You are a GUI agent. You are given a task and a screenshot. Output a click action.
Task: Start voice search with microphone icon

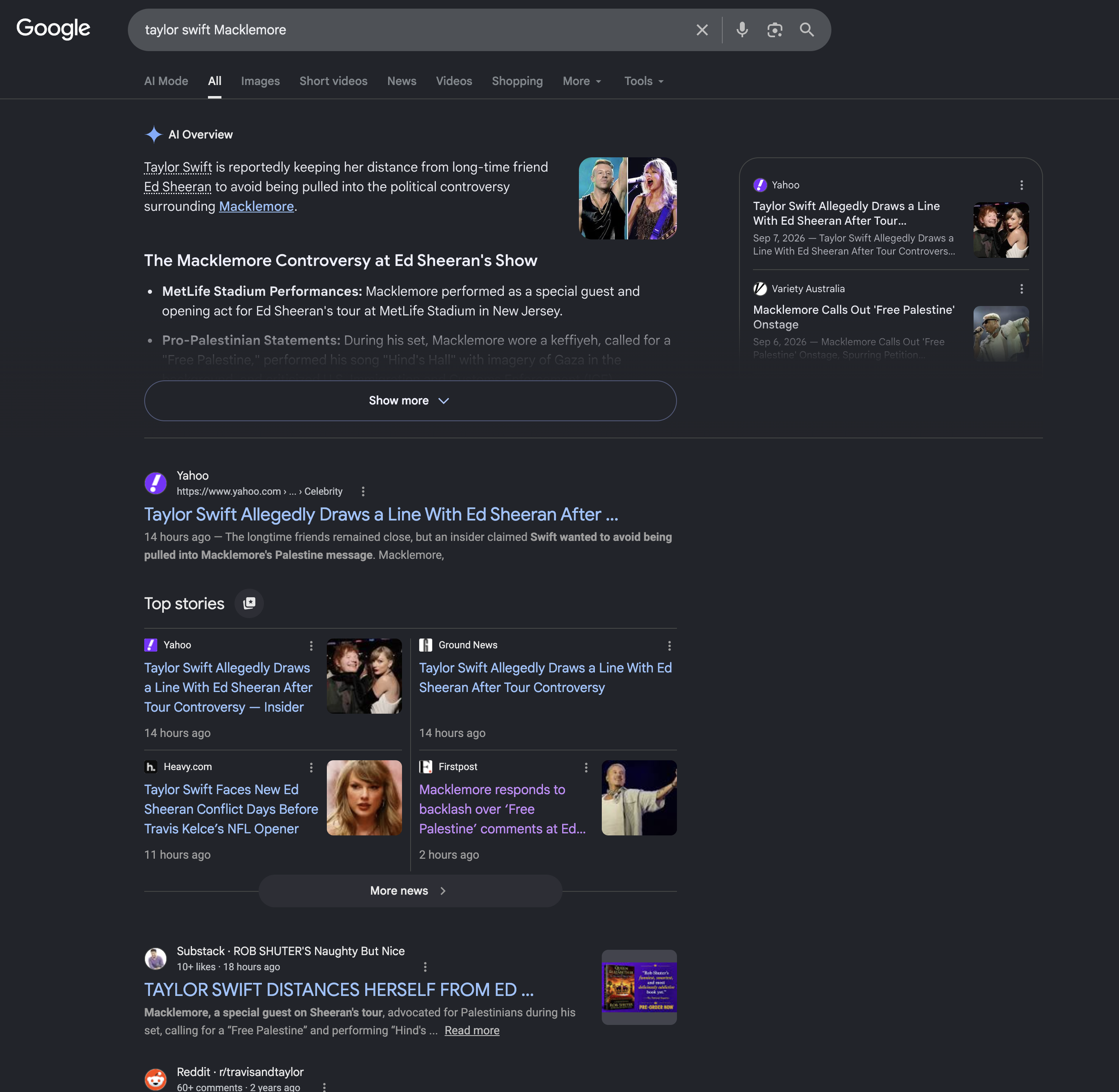742,30
